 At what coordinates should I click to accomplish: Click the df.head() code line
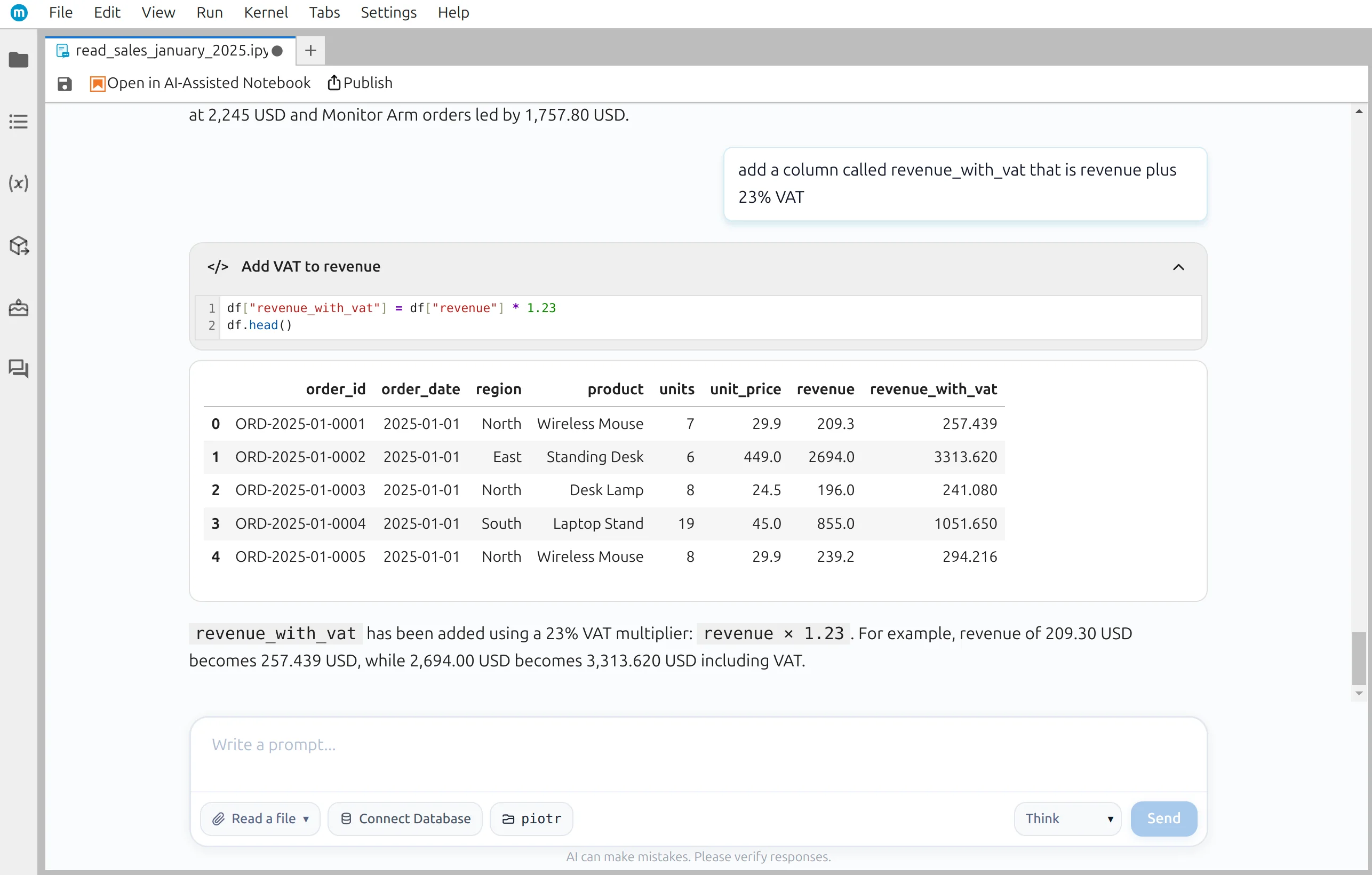(x=259, y=325)
